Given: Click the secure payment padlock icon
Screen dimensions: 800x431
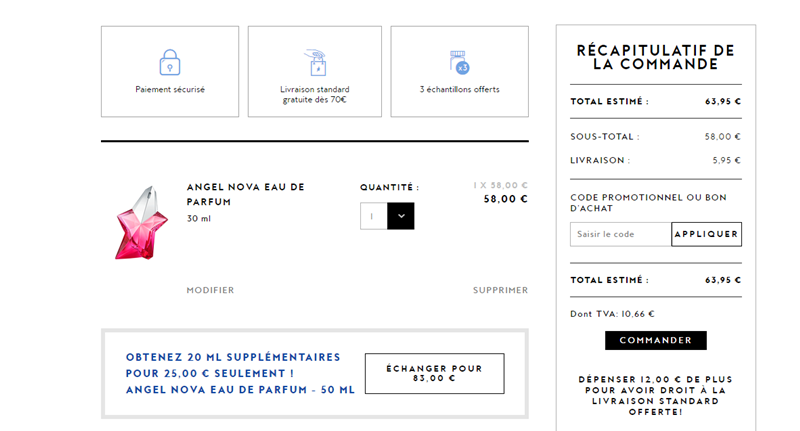Looking at the screenshot, I should pyautogui.click(x=170, y=62).
